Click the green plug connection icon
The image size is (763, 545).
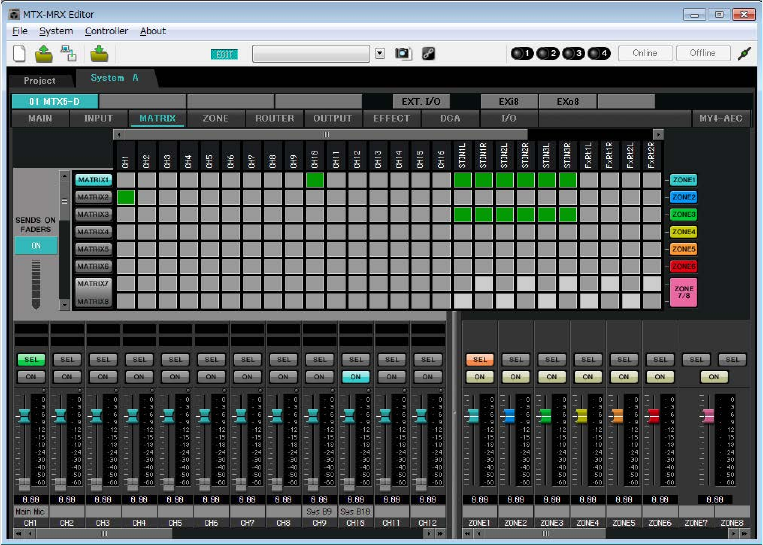pos(744,53)
